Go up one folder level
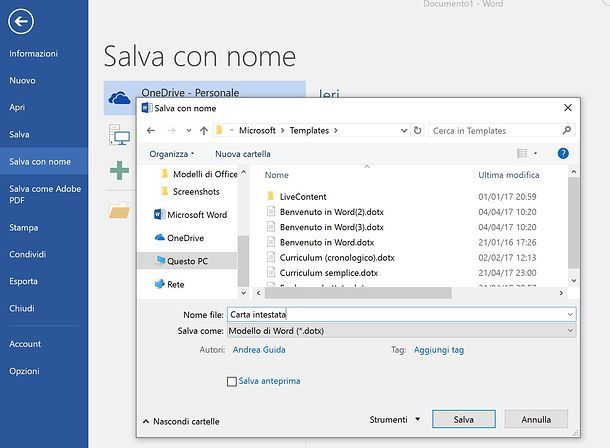 point(204,131)
